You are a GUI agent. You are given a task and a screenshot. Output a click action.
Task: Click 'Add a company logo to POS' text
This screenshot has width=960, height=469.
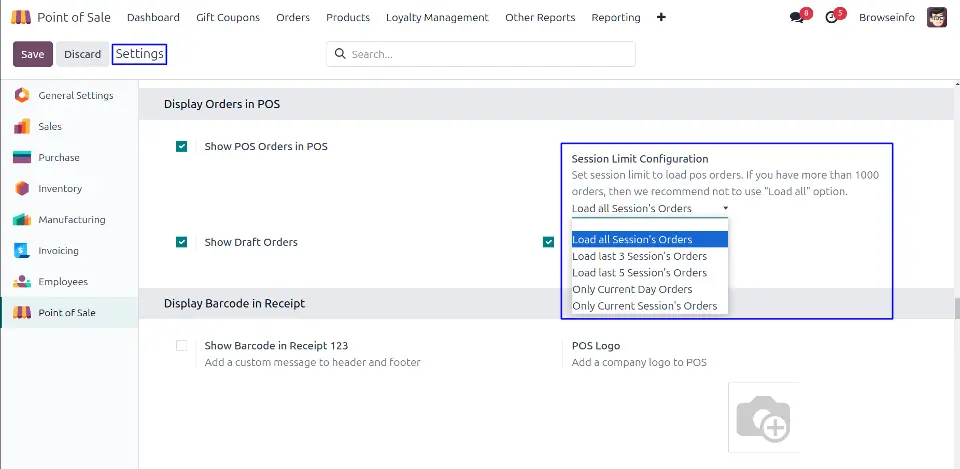(x=639, y=362)
